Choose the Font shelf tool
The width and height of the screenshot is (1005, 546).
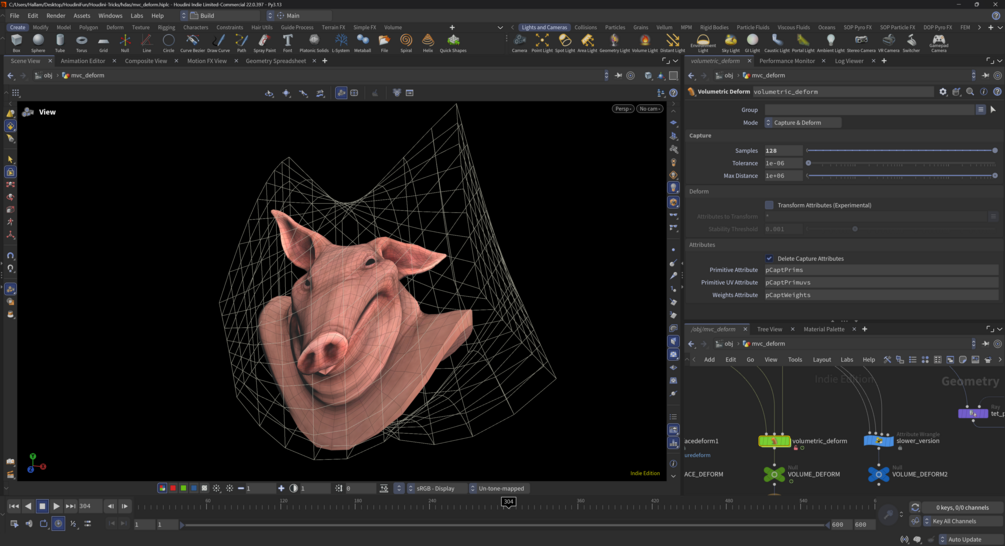[287, 43]
